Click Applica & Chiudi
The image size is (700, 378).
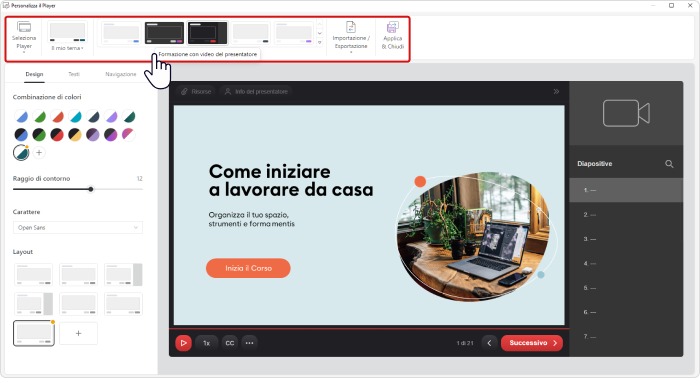coord(392,36)
